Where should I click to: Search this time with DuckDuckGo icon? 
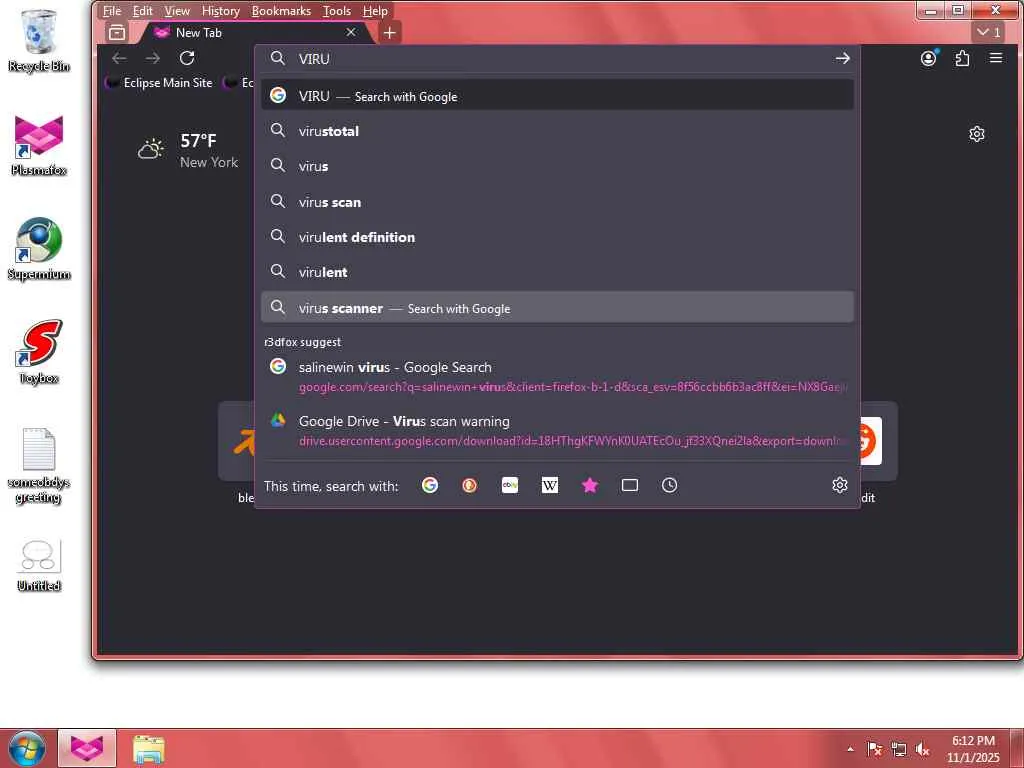coord(470,485)
